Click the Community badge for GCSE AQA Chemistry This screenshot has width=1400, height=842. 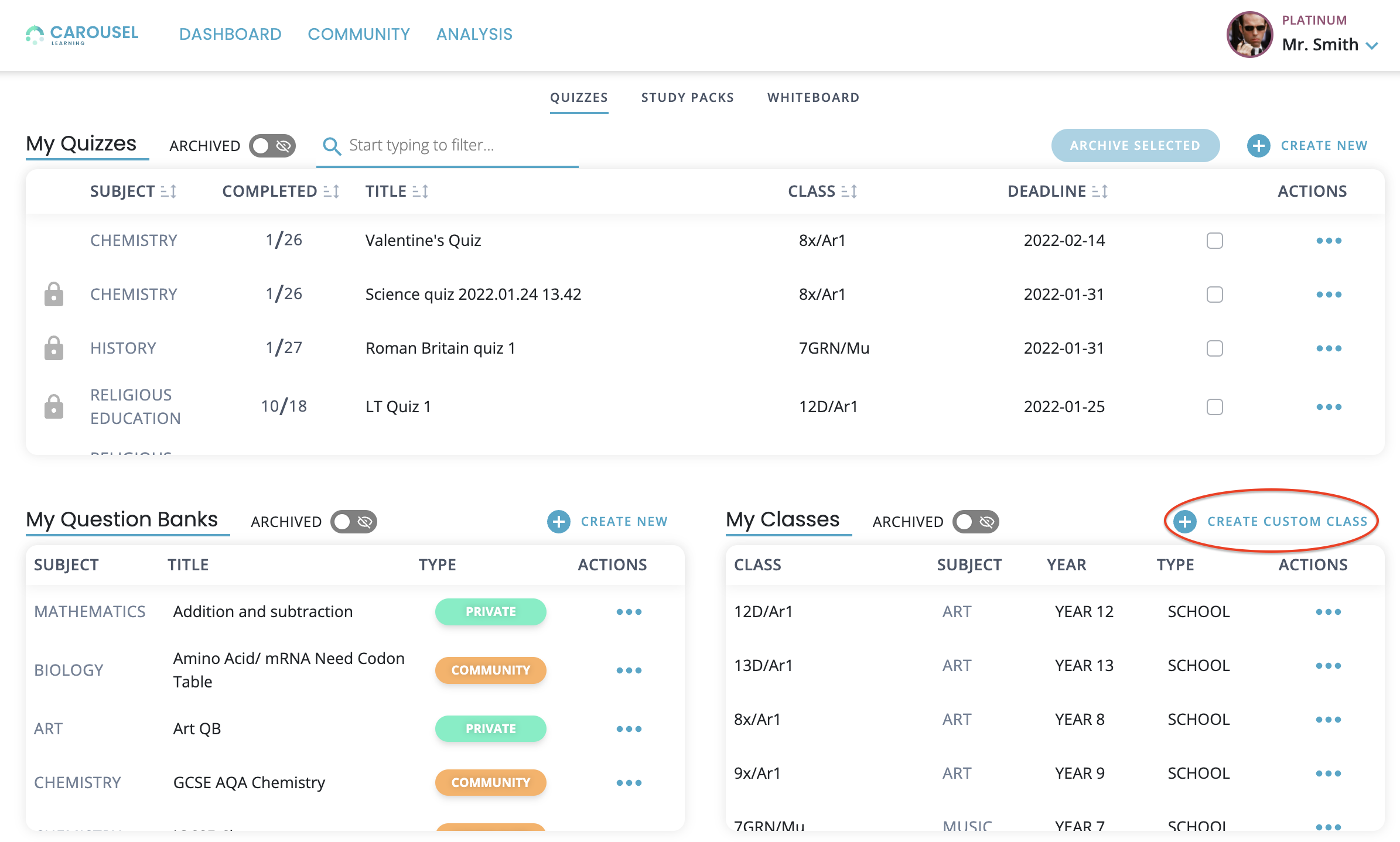coord(490,783)
